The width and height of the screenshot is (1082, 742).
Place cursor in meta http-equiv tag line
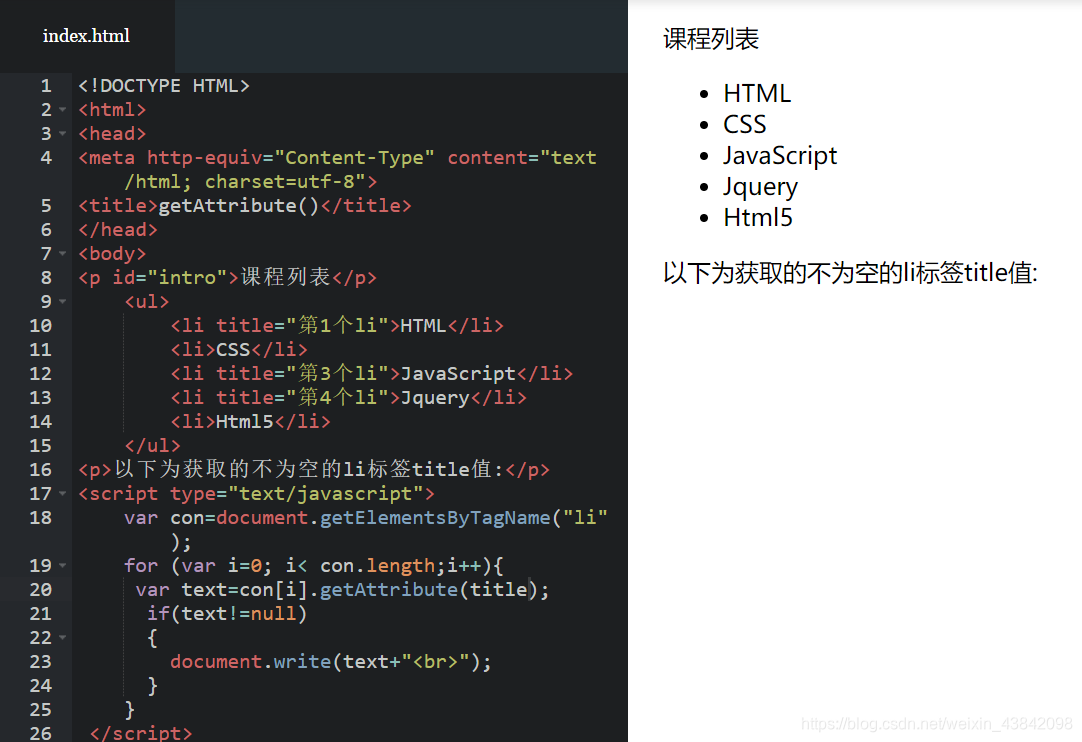pyautogui.click(x=337, y=170)
